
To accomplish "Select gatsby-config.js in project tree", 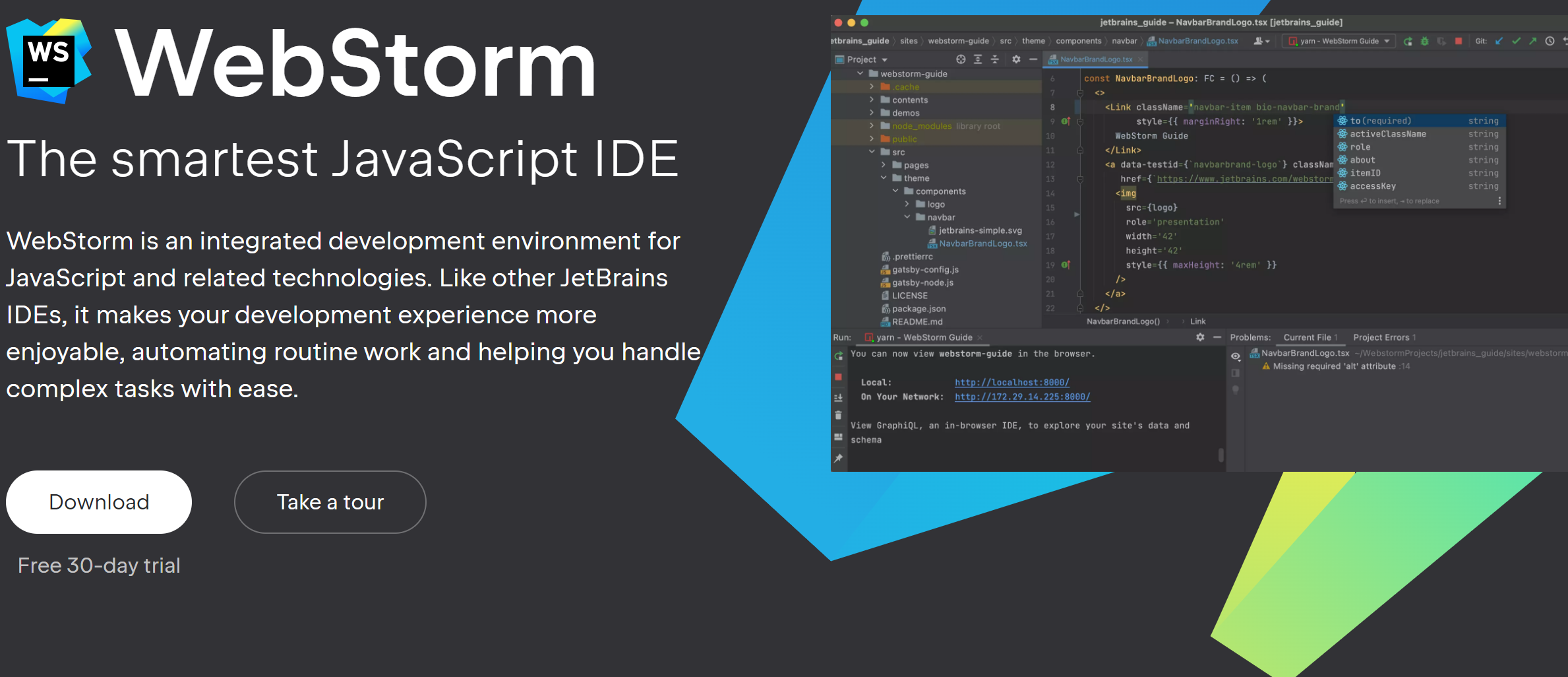I will pos(920,270).
